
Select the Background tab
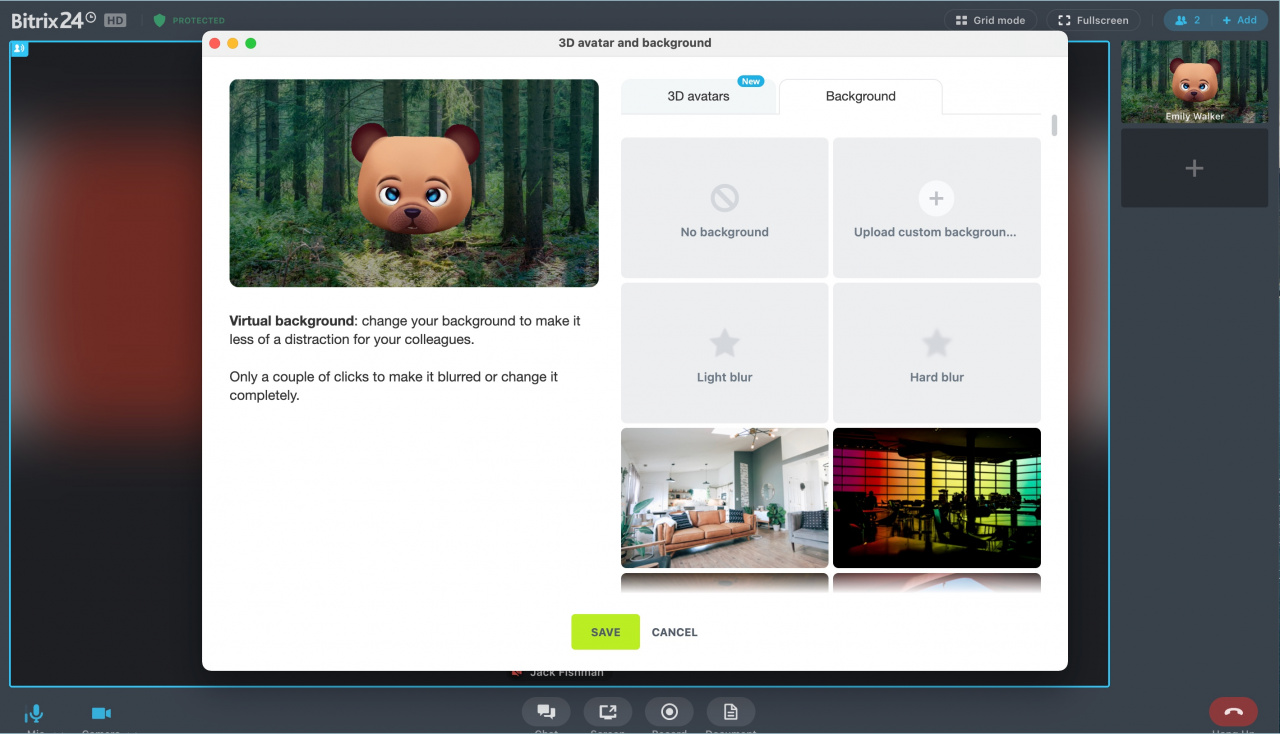[x=860, y=97]
